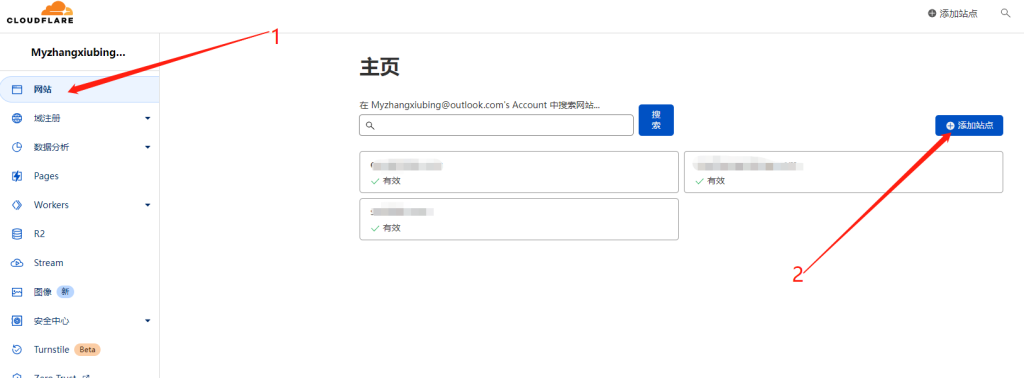Click the search magnifier icon in top bar

tap(1006, 13)
